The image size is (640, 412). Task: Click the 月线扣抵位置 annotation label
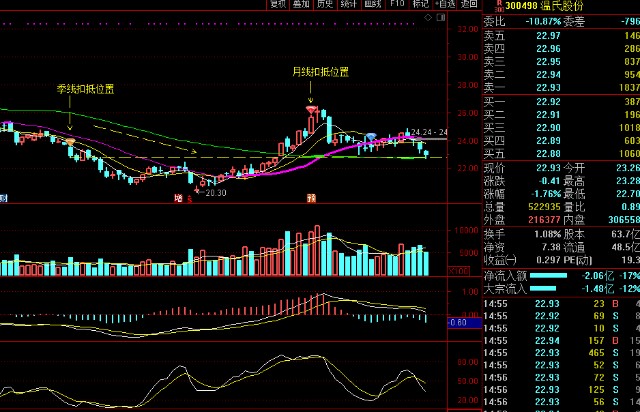321,72
